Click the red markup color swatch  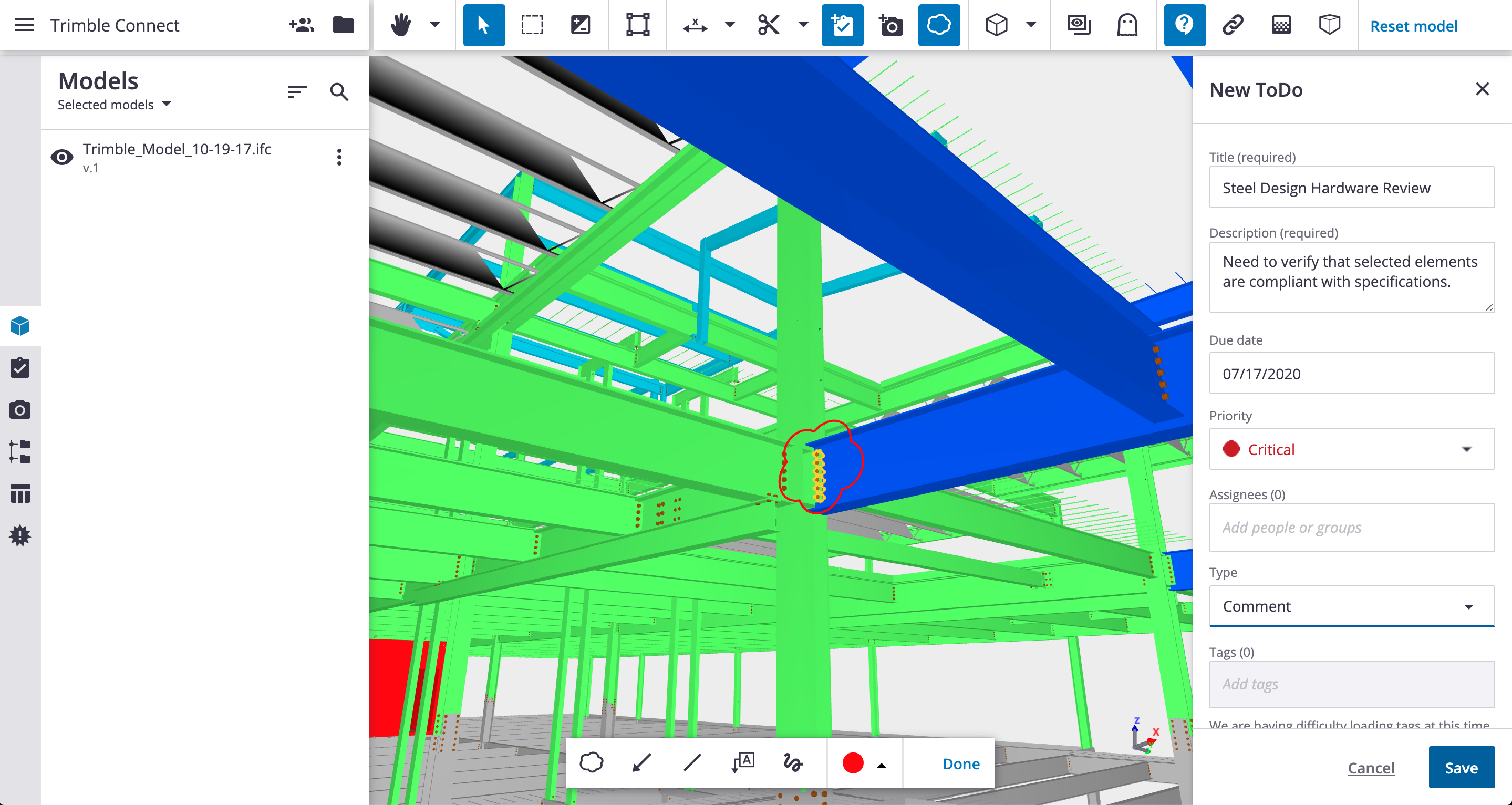point(853,763)
